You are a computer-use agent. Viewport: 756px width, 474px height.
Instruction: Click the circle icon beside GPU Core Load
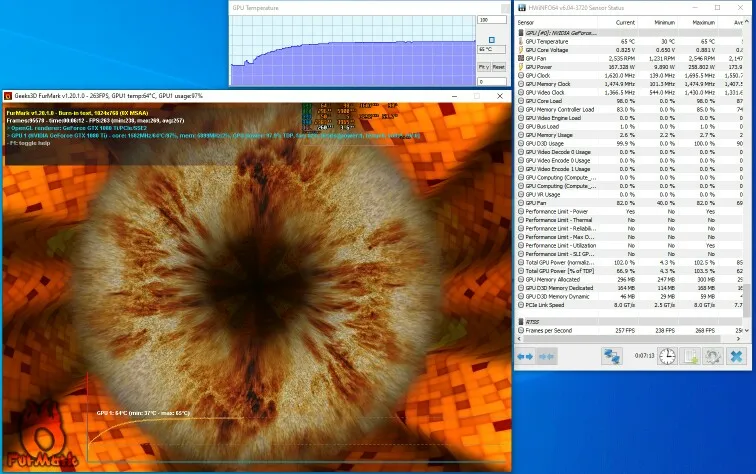pyautogui.click(x=521, y=101)
